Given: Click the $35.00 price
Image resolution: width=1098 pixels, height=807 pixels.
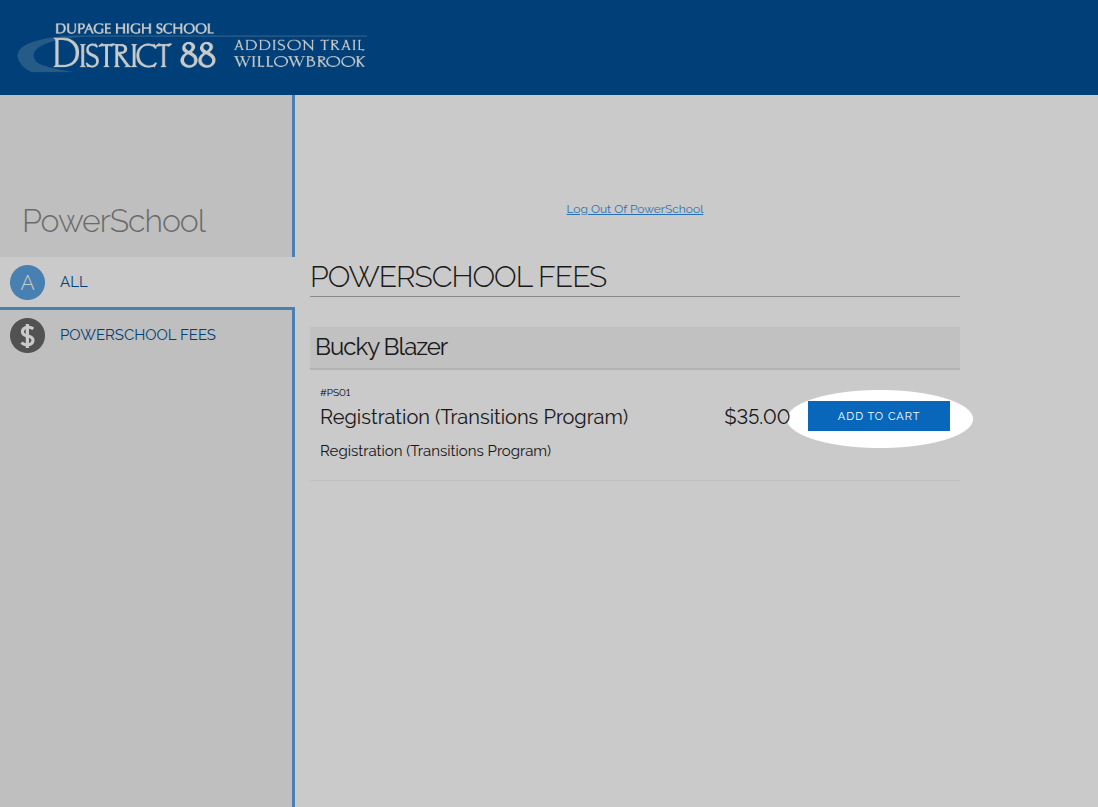Looking at the screenshot, I should 756,417.
